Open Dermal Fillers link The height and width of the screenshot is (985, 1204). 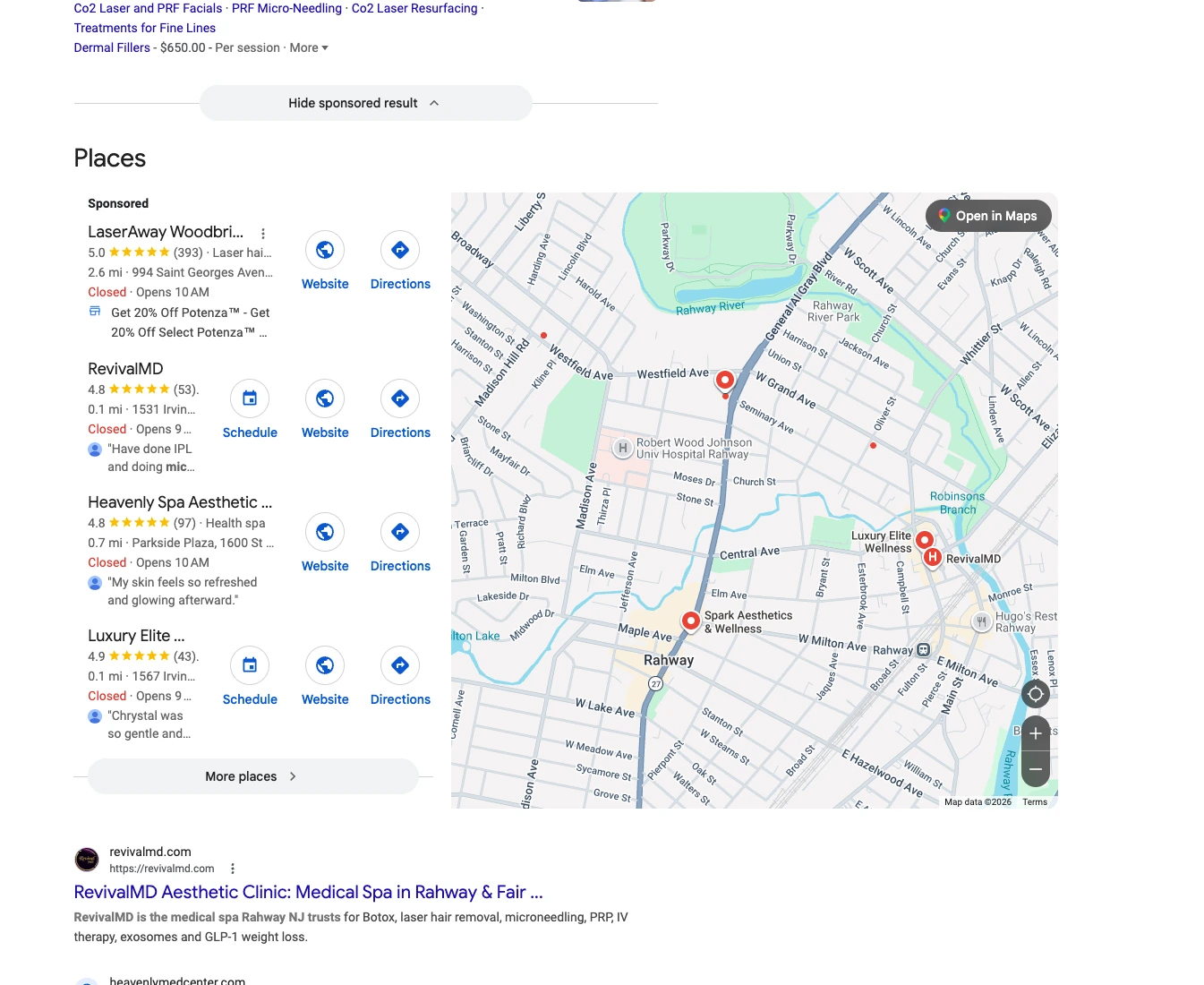point(112,47)
